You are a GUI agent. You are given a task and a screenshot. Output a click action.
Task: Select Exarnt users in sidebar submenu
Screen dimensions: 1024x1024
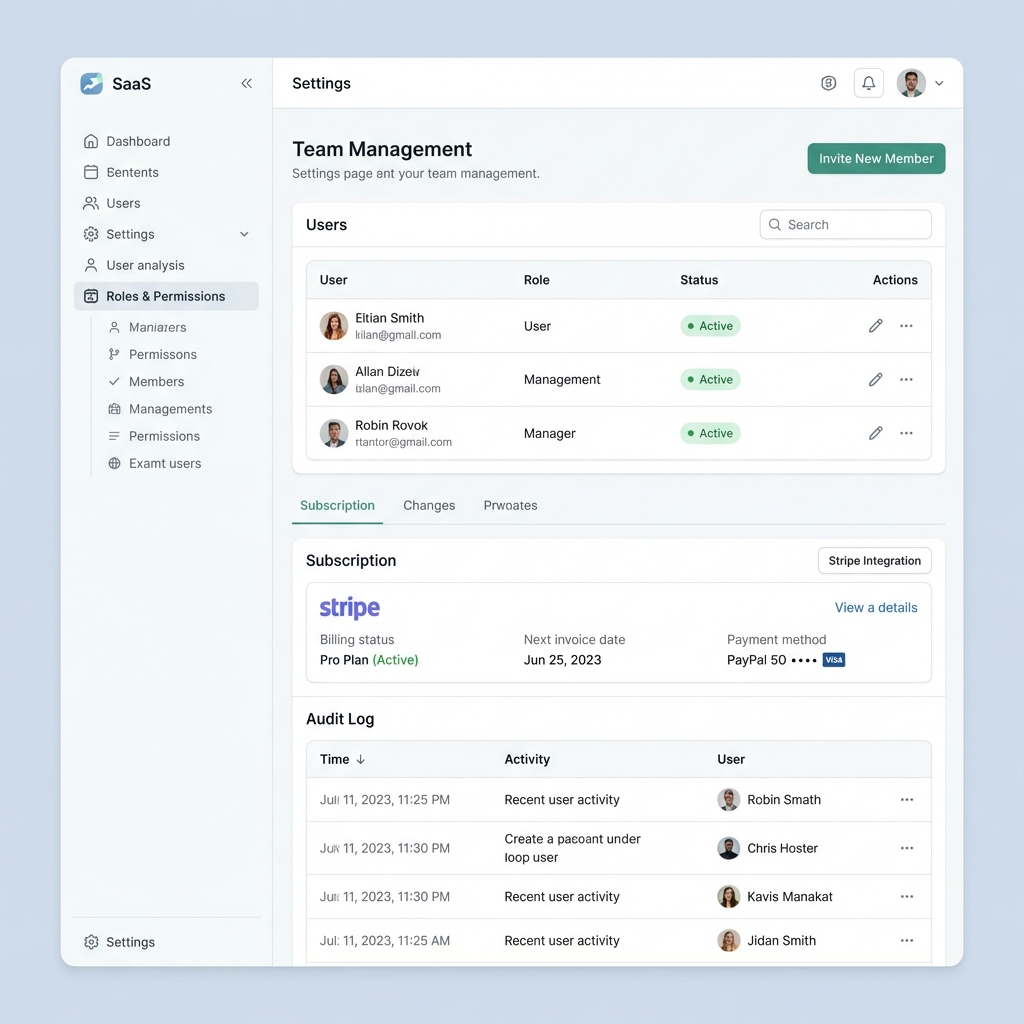[x=165, y=463]
